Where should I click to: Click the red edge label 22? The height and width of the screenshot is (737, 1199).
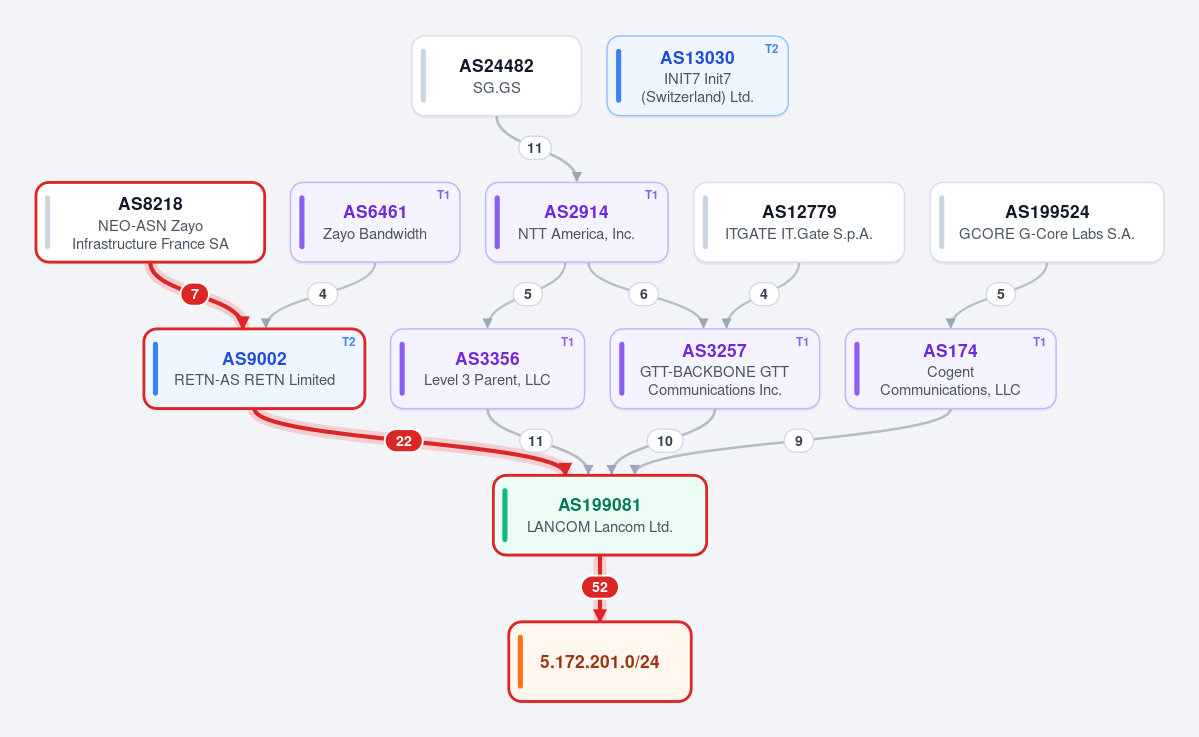tap(404, 441)
